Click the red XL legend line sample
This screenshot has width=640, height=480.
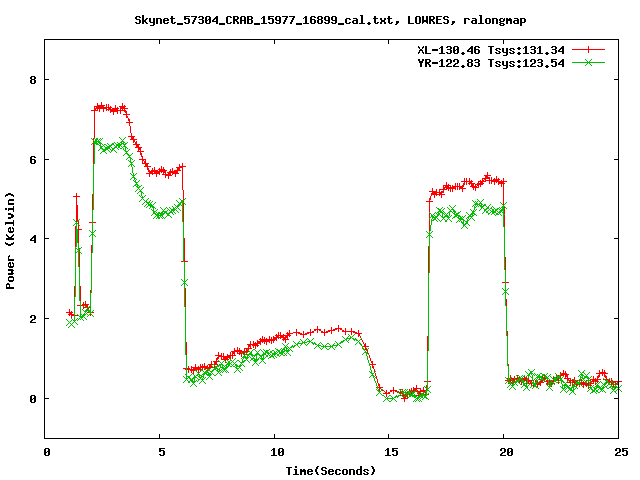(x=588, y=50)
